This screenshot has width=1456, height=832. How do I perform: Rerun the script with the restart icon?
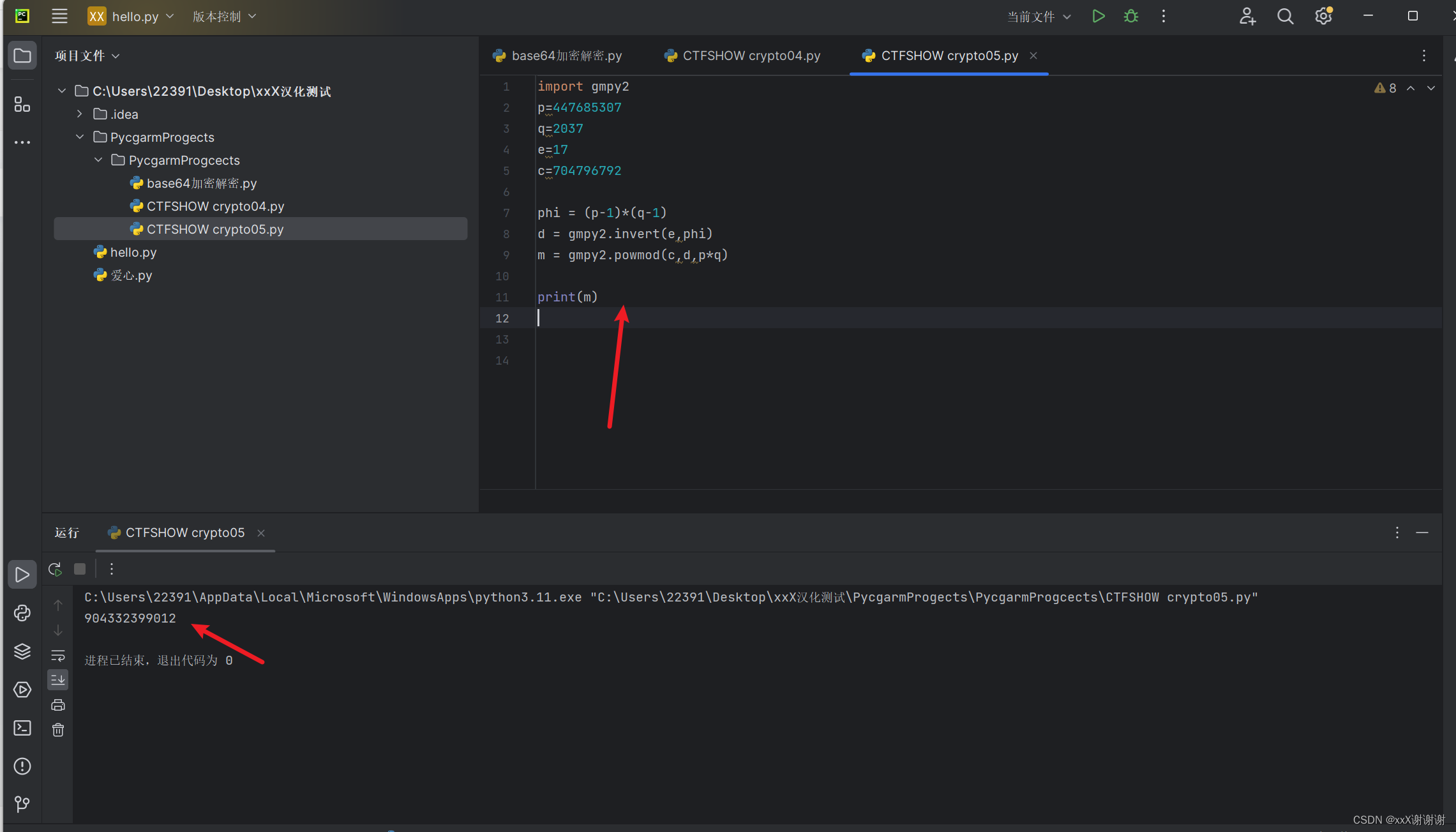[x=54, y=568]
